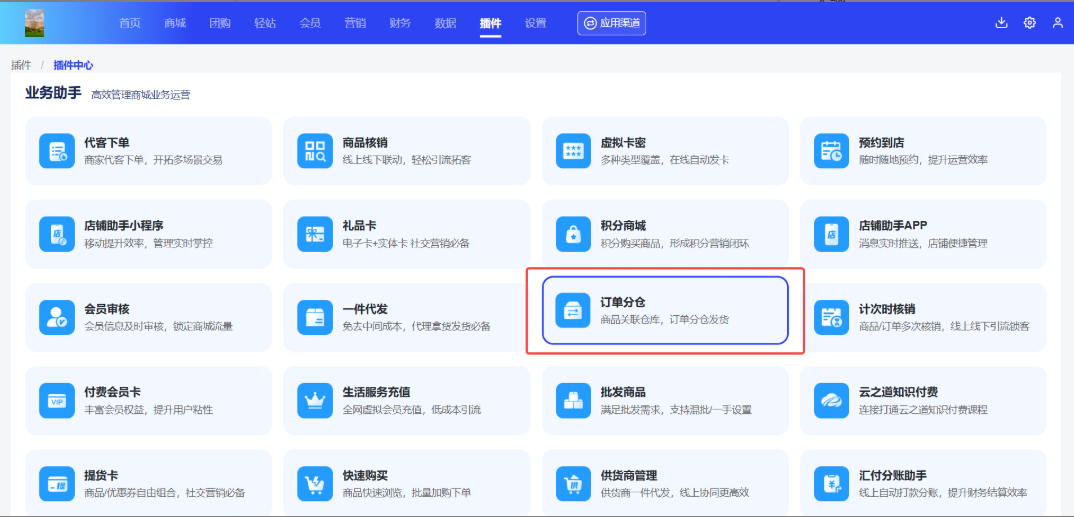Open settings gear icon in header

pos(1029,23)
